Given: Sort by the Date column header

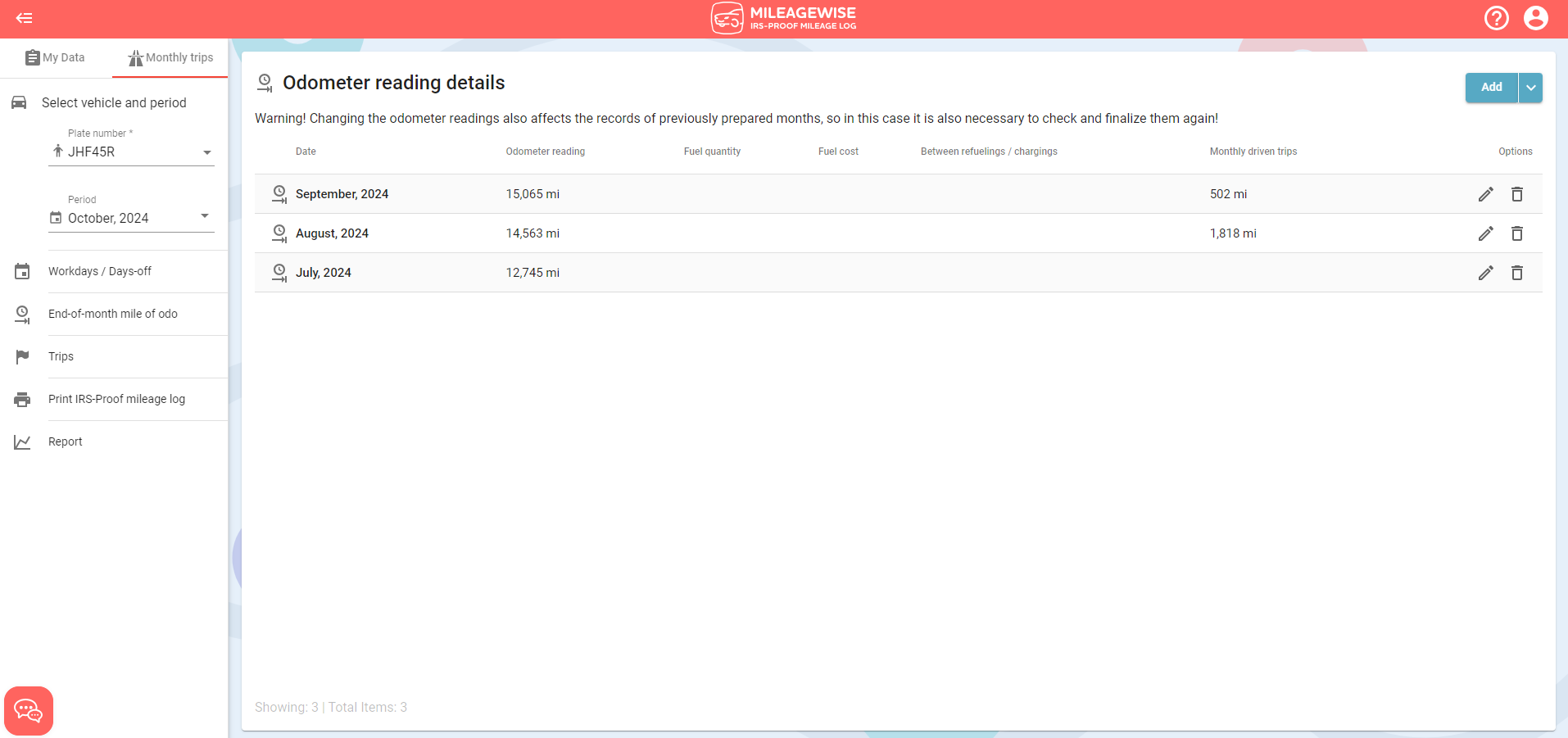Looking at the screenshot, I should point(306,152).
